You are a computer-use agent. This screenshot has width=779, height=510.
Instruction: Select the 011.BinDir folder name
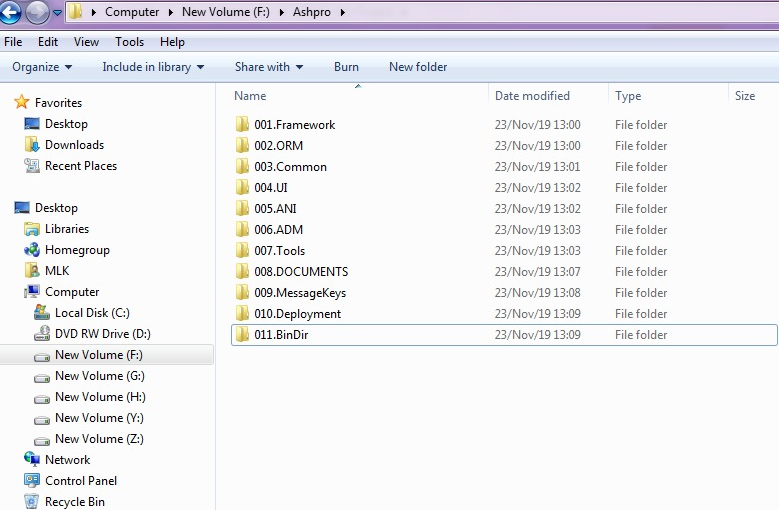click(x=281, y=335)
